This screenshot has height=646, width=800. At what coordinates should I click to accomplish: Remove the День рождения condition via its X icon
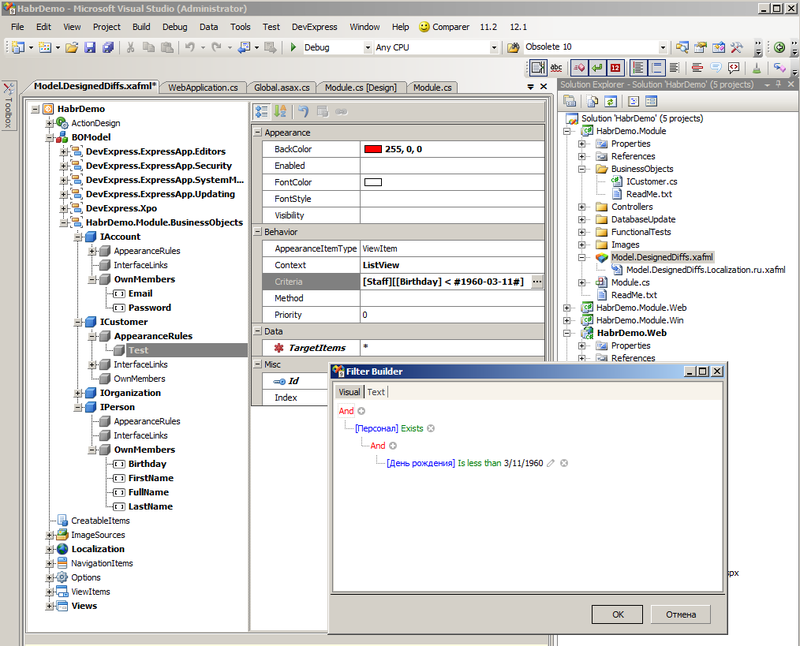563,463
